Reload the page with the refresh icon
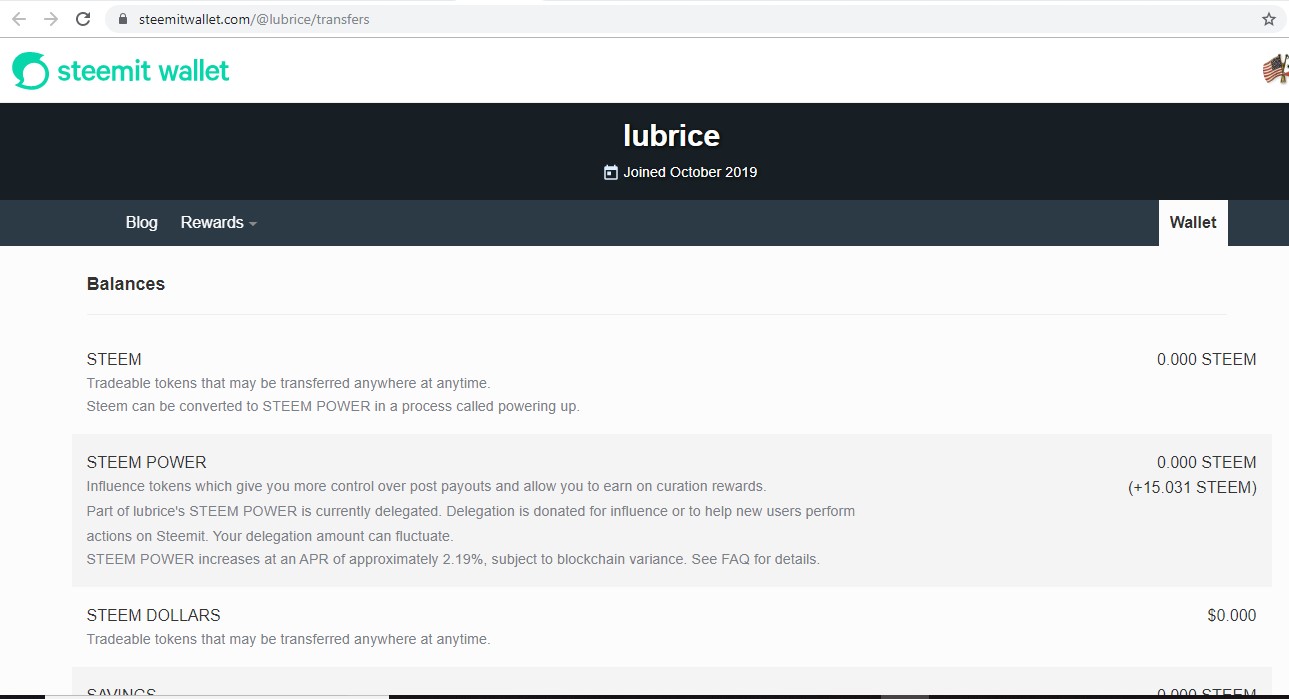This screenshot has width=1289, height=699. point(83,18)
